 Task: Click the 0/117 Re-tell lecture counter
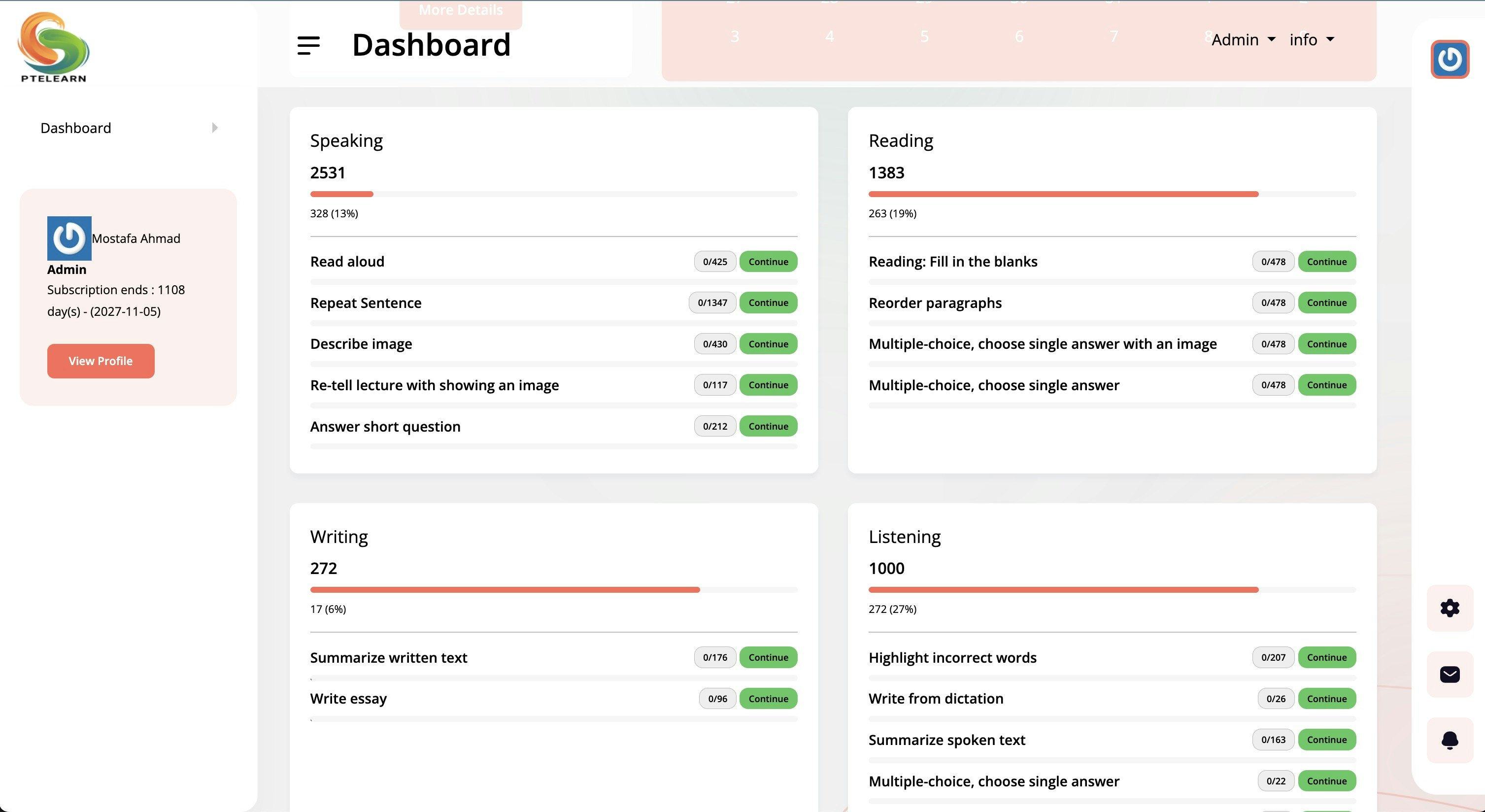pos(715,385)
